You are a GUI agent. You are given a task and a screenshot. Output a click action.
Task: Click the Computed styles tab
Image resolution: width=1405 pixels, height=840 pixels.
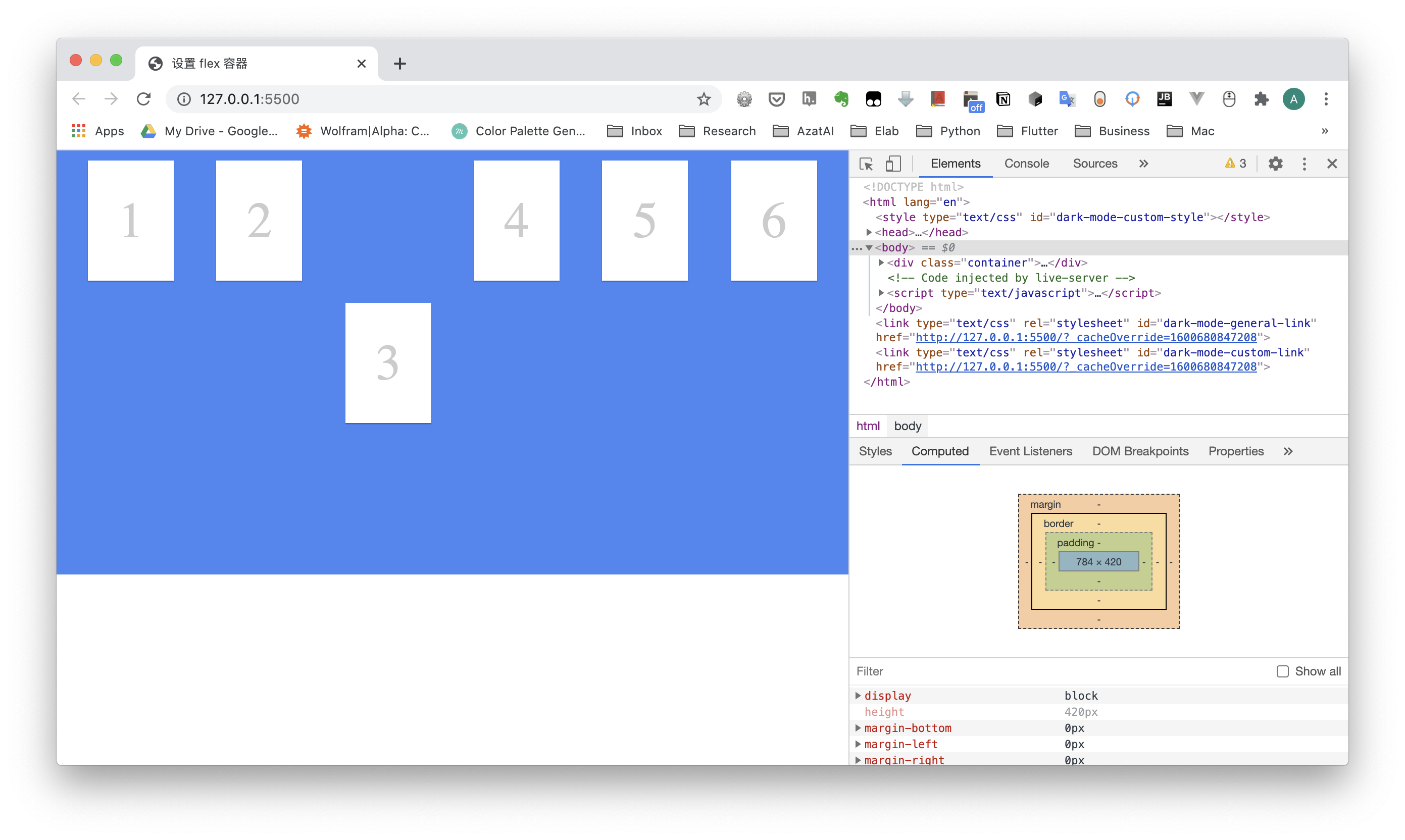[939, 451]
